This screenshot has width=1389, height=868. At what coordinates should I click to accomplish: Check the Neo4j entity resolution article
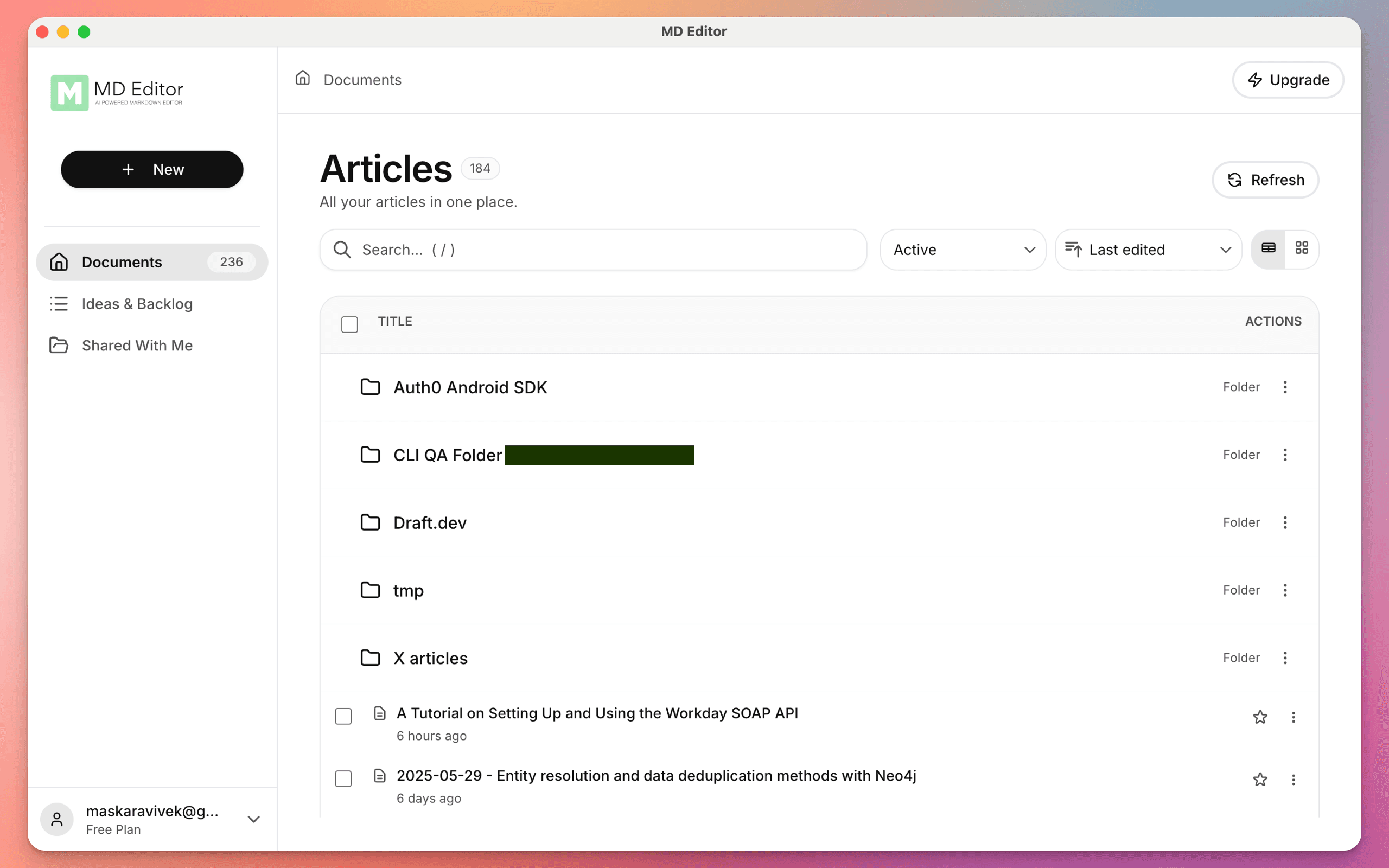click(x=343, y=778)
